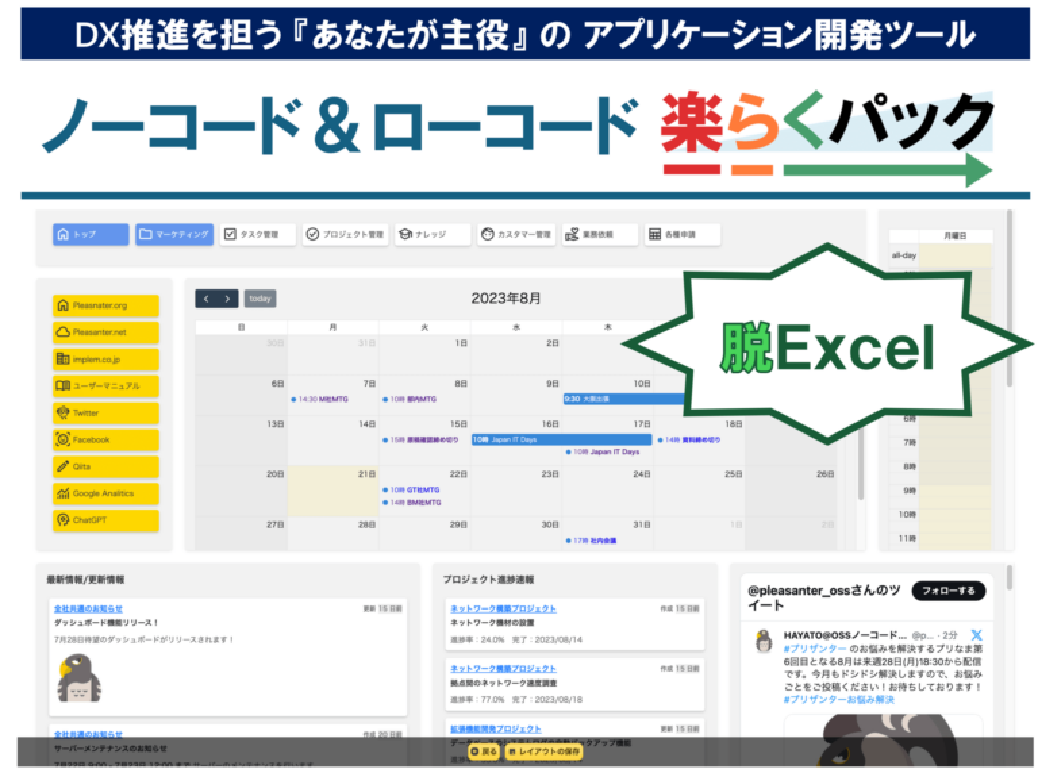The height and width of the screenshot is (772, 1038).
Task: Click the hawk thumbnail in dashboard news
Action: [x=78, y=678]
